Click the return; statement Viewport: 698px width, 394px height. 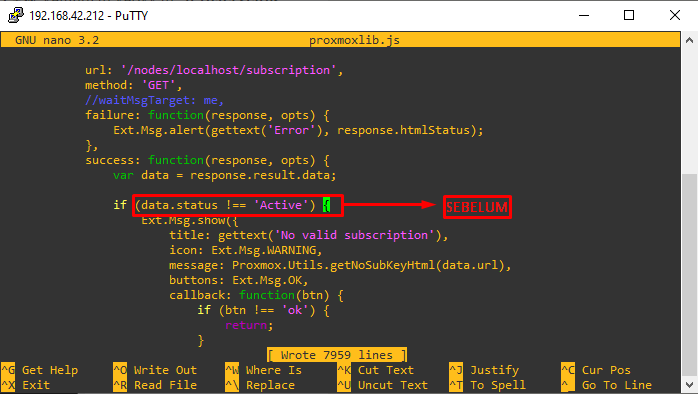249,325
